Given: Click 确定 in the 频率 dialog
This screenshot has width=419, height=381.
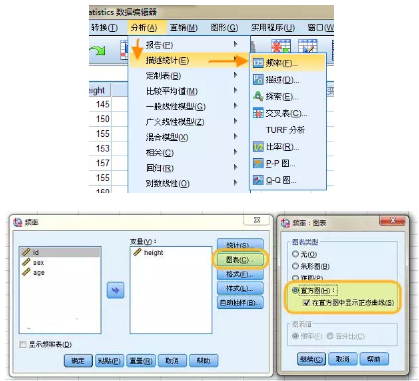Looking at the screenshot, I should (x=78, y=361).
